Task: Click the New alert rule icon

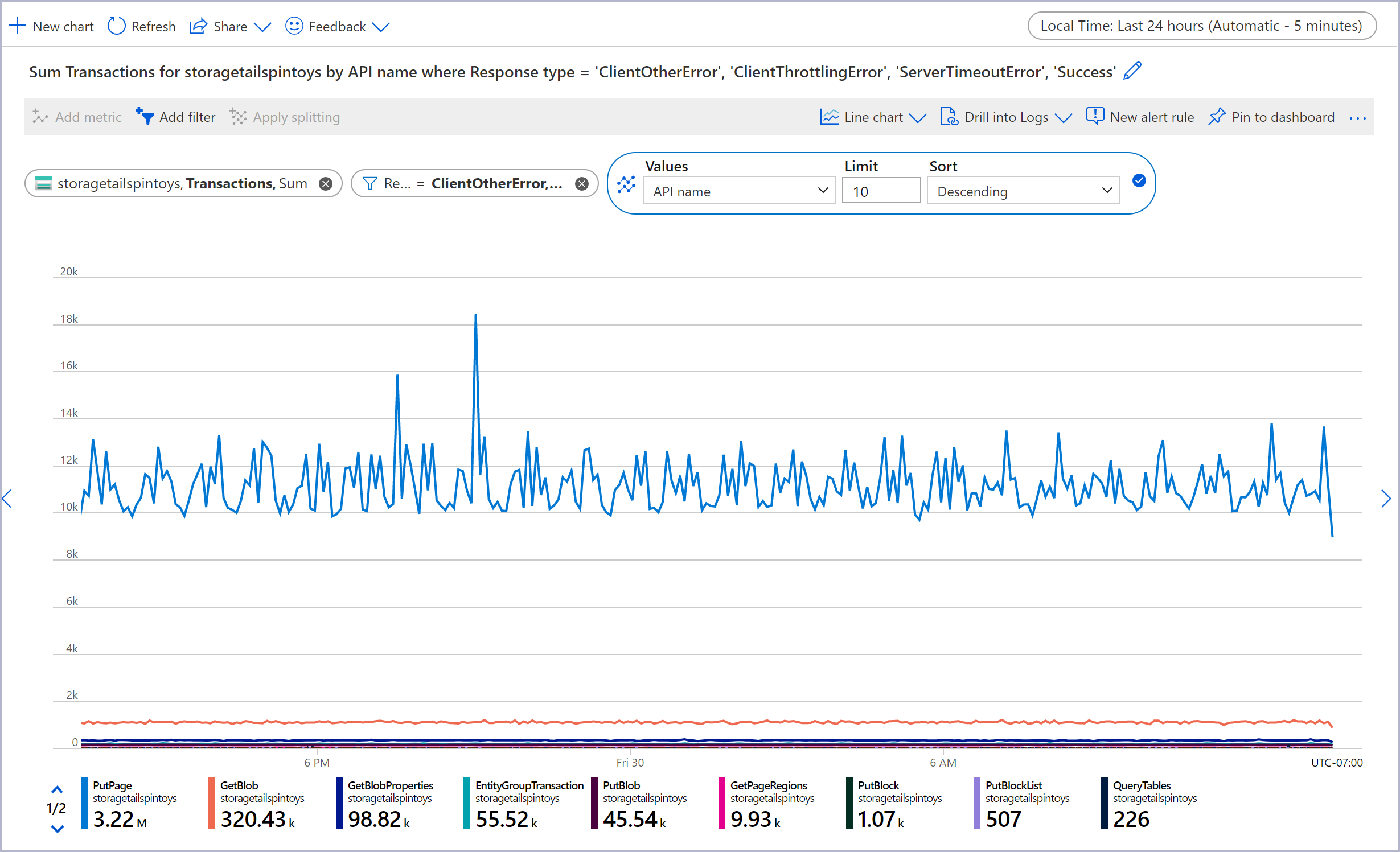Action: click(x=1094, y=116)
